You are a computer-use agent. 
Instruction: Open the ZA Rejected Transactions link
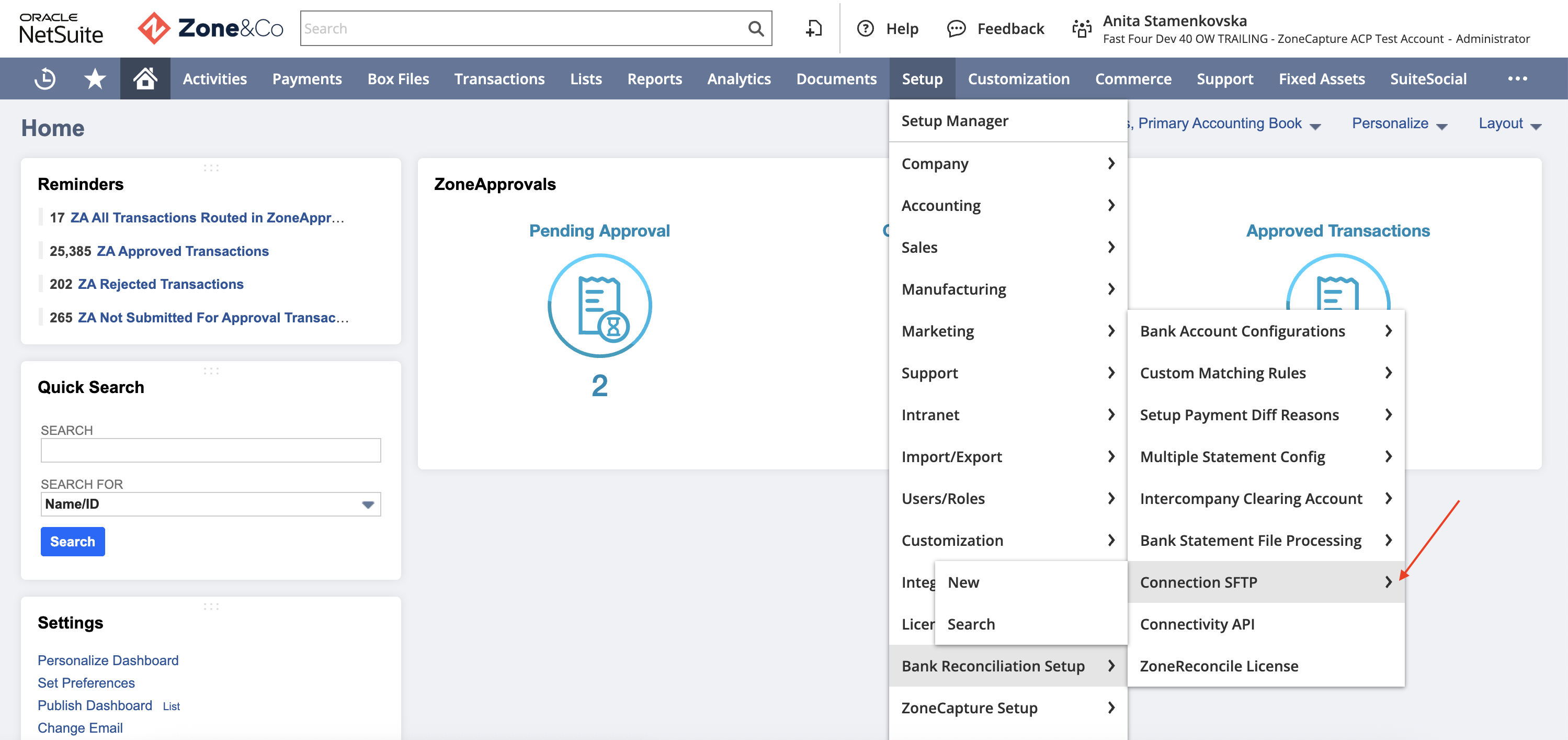tap(161, 283)
